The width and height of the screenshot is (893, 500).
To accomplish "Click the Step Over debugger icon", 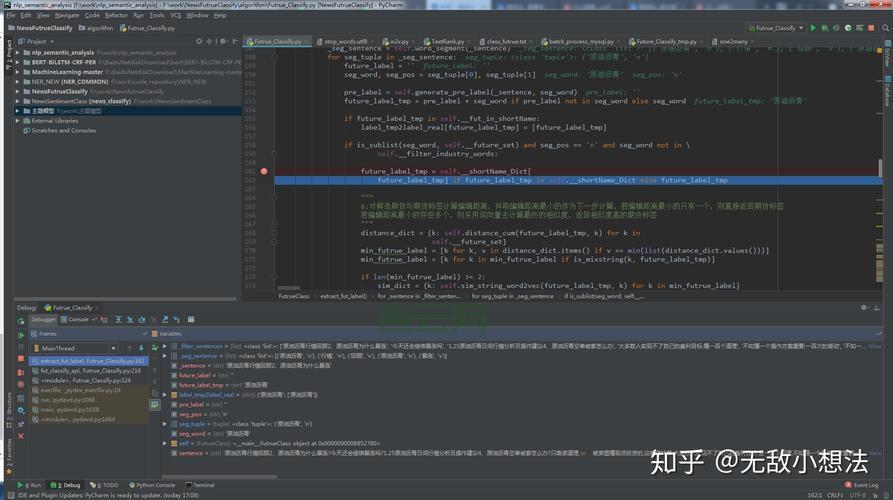I will pos(118,320).
